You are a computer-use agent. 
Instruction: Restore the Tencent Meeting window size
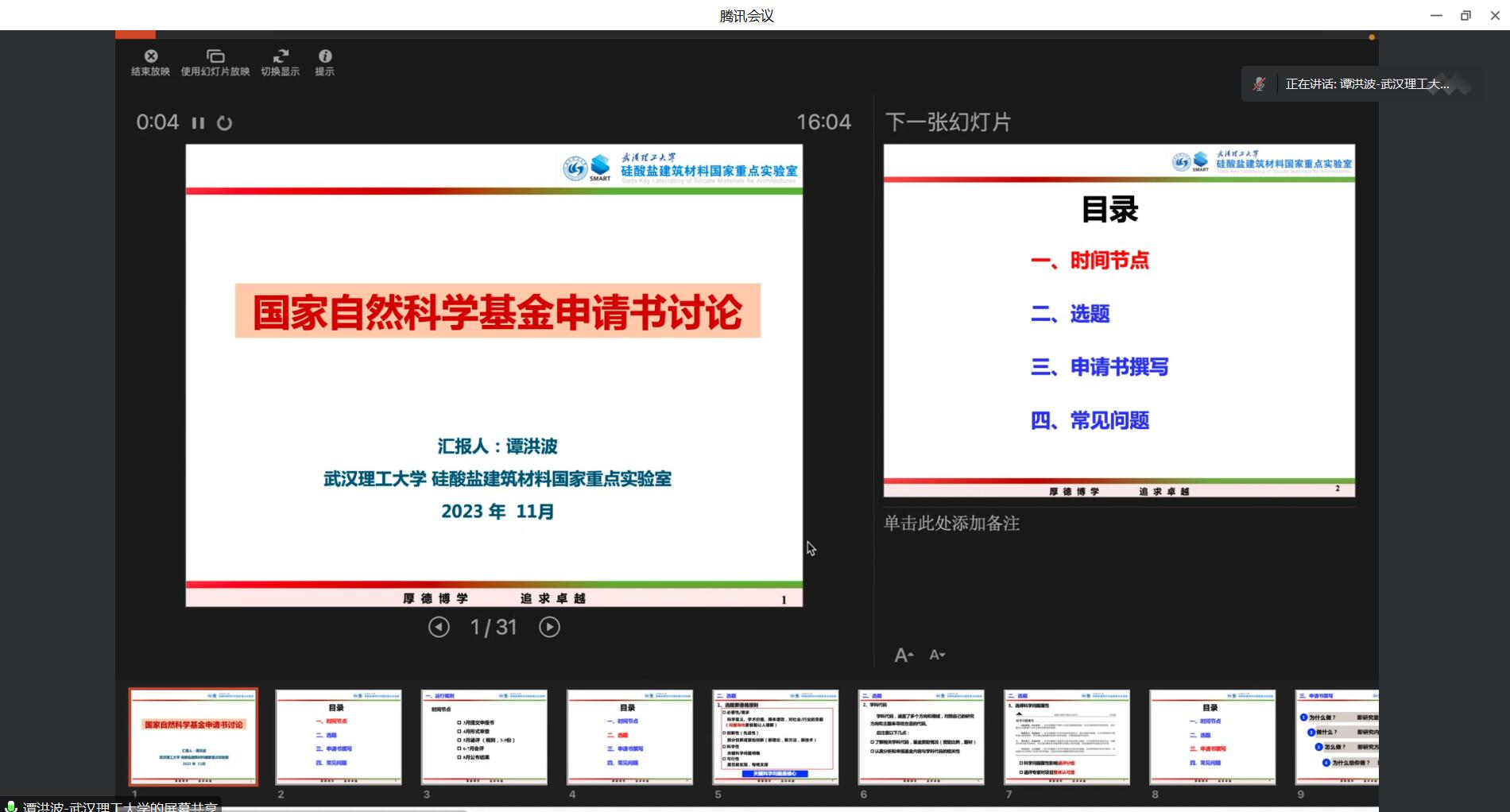[x=1465, y=15]
